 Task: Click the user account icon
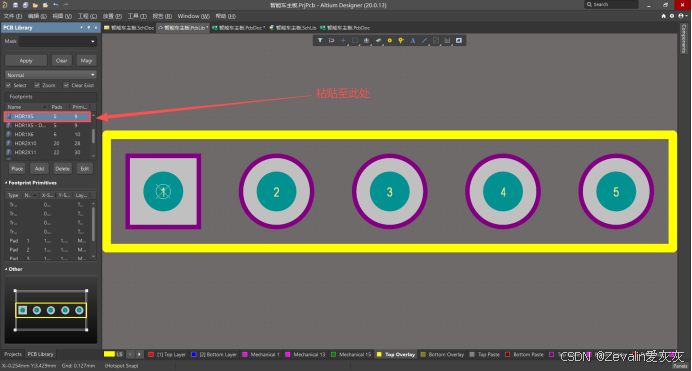[681, 16]
